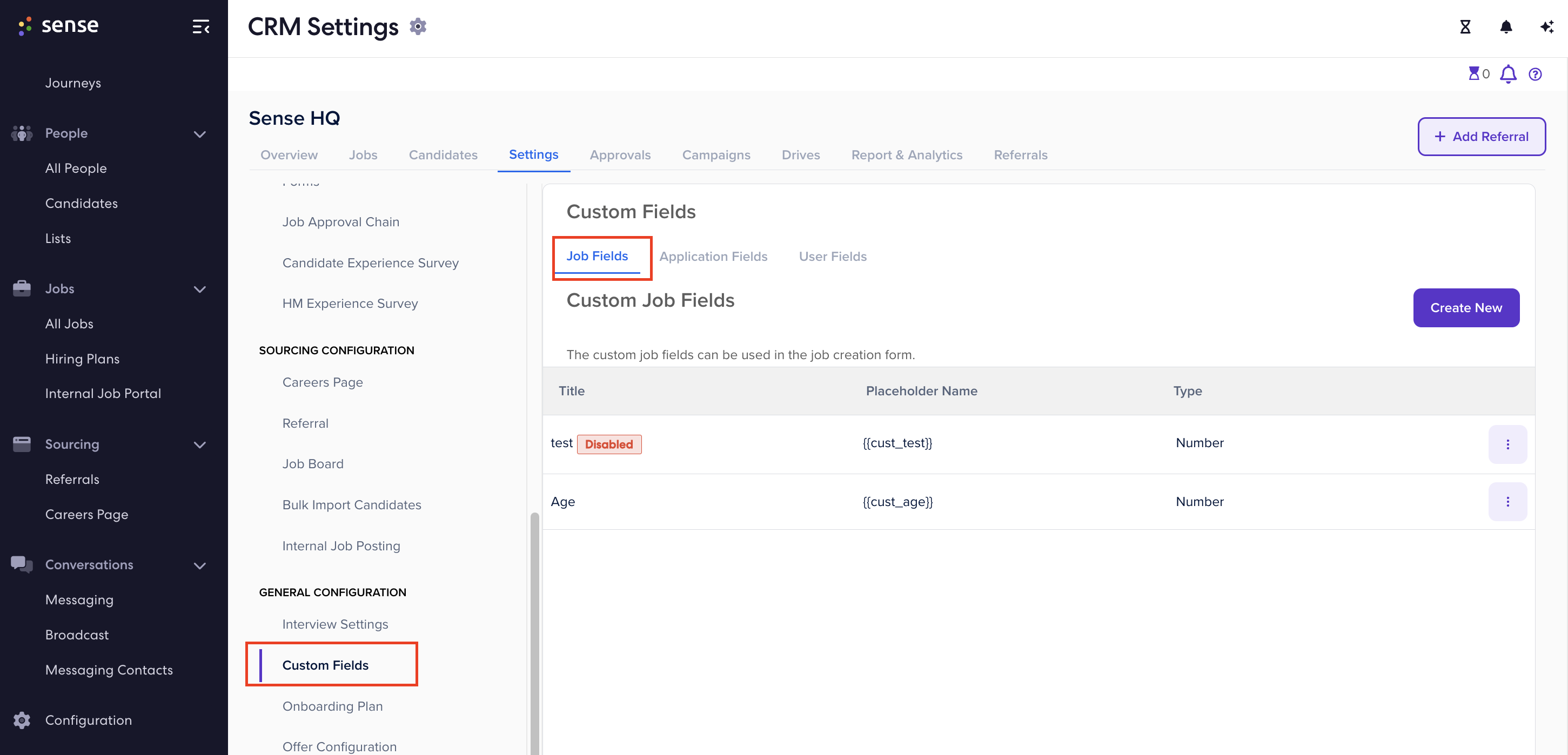
Task: Select the Settings tab
Action: click(x=534, y=154)
